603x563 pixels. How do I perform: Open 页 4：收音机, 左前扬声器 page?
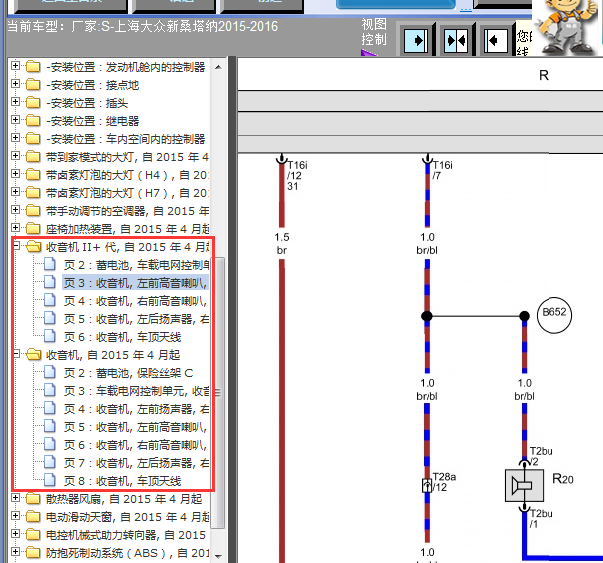pos(136,409)
